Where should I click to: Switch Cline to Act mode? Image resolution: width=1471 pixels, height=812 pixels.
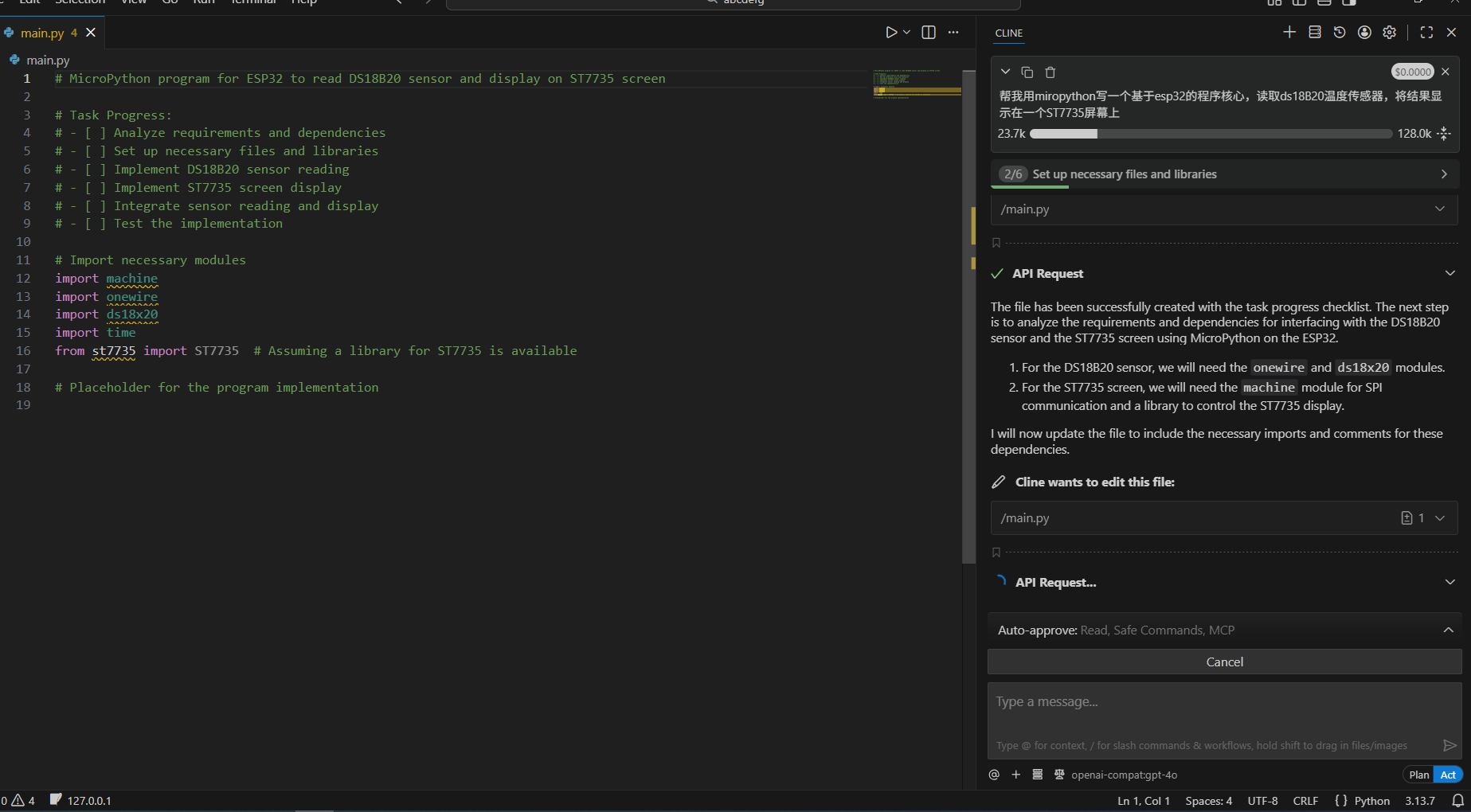coord(1448,775)
